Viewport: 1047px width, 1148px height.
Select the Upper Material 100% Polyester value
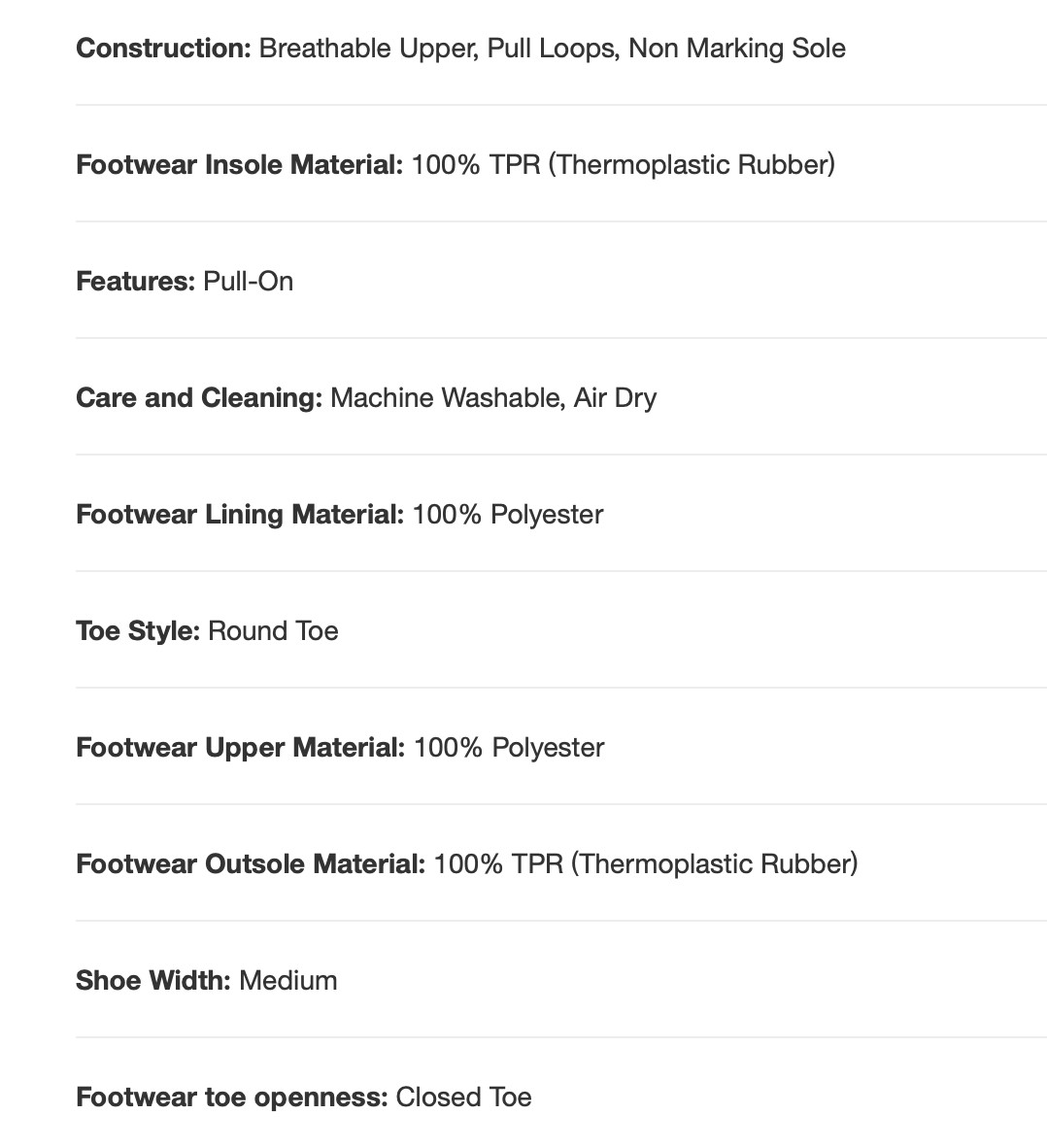509,748
